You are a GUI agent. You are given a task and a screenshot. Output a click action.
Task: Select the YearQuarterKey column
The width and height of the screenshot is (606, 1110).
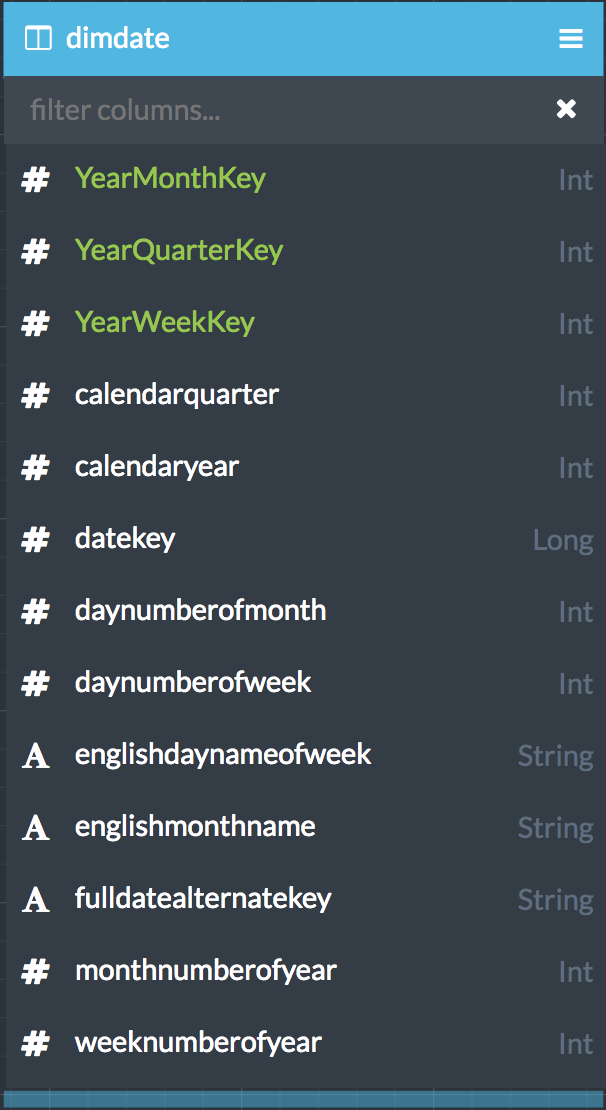pyautogui.click(x=305, y=251)
